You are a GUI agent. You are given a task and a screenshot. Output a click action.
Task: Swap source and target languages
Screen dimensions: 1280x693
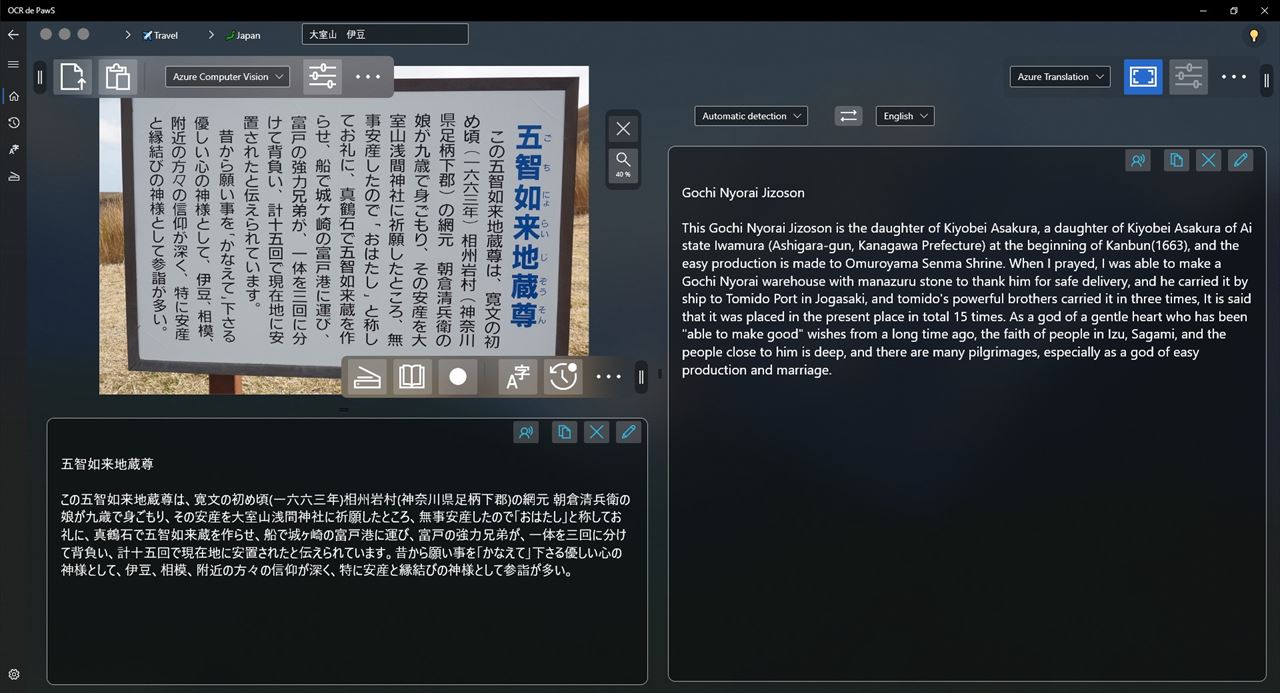click(848, 116)
